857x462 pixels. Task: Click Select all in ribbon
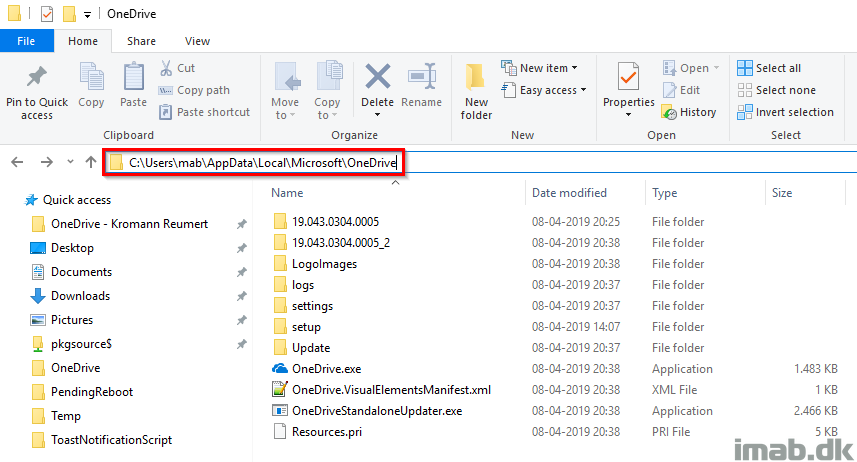tap(769, 68)
